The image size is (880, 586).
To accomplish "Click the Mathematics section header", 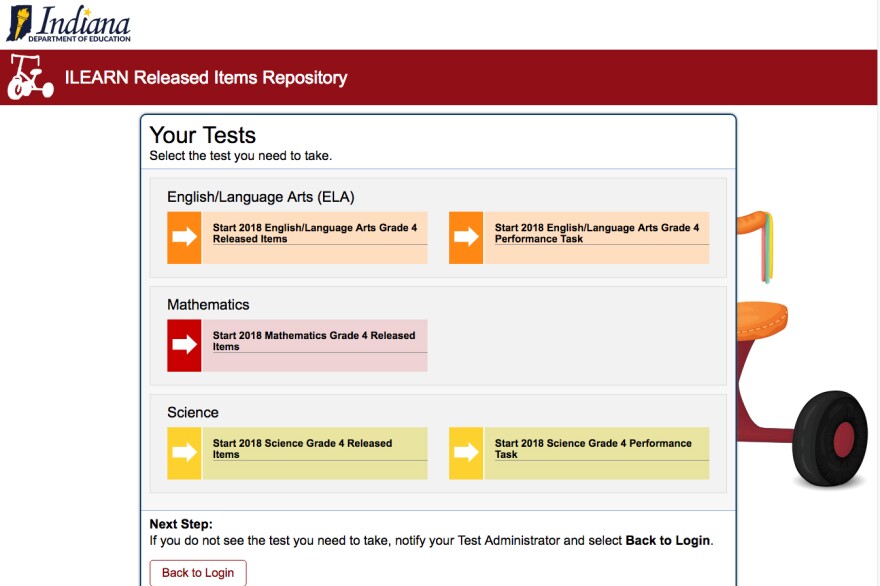I will click(x=208, y=304).
